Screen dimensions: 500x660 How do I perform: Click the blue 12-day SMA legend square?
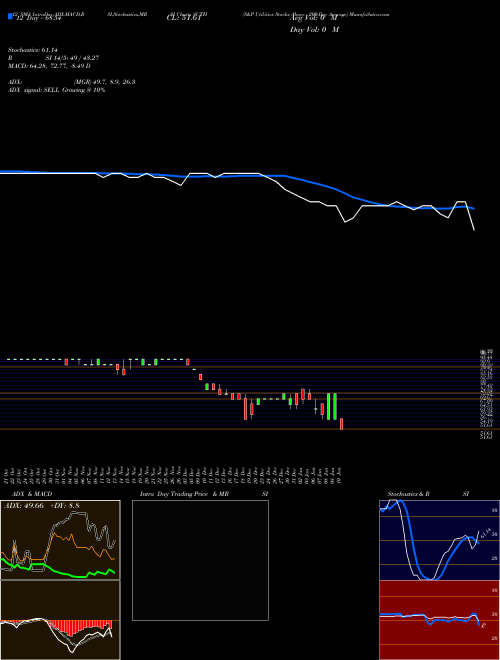pos(10,17)
